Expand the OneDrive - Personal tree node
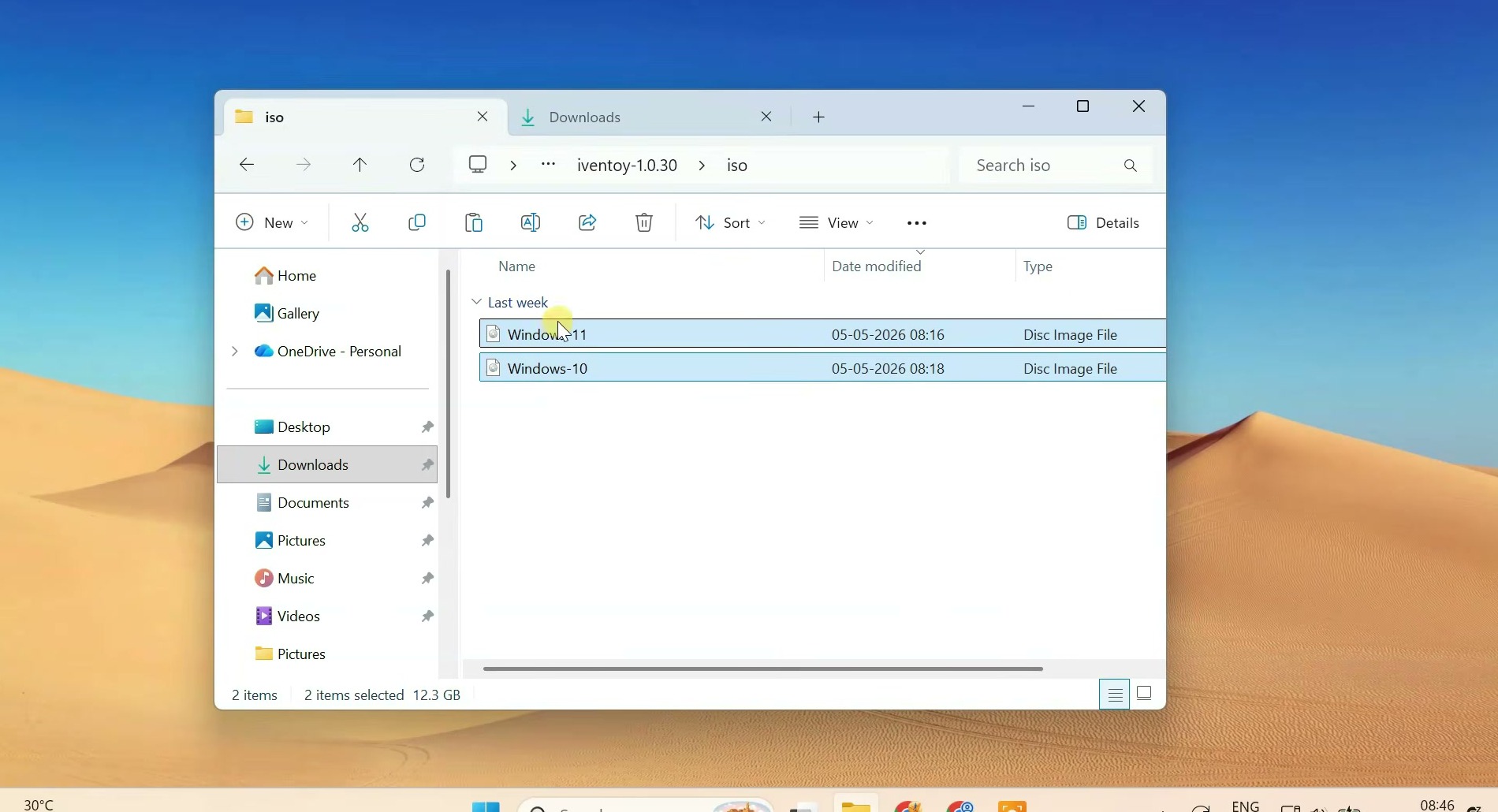Viewport: 1498px width, 812px height. [234, 352]
